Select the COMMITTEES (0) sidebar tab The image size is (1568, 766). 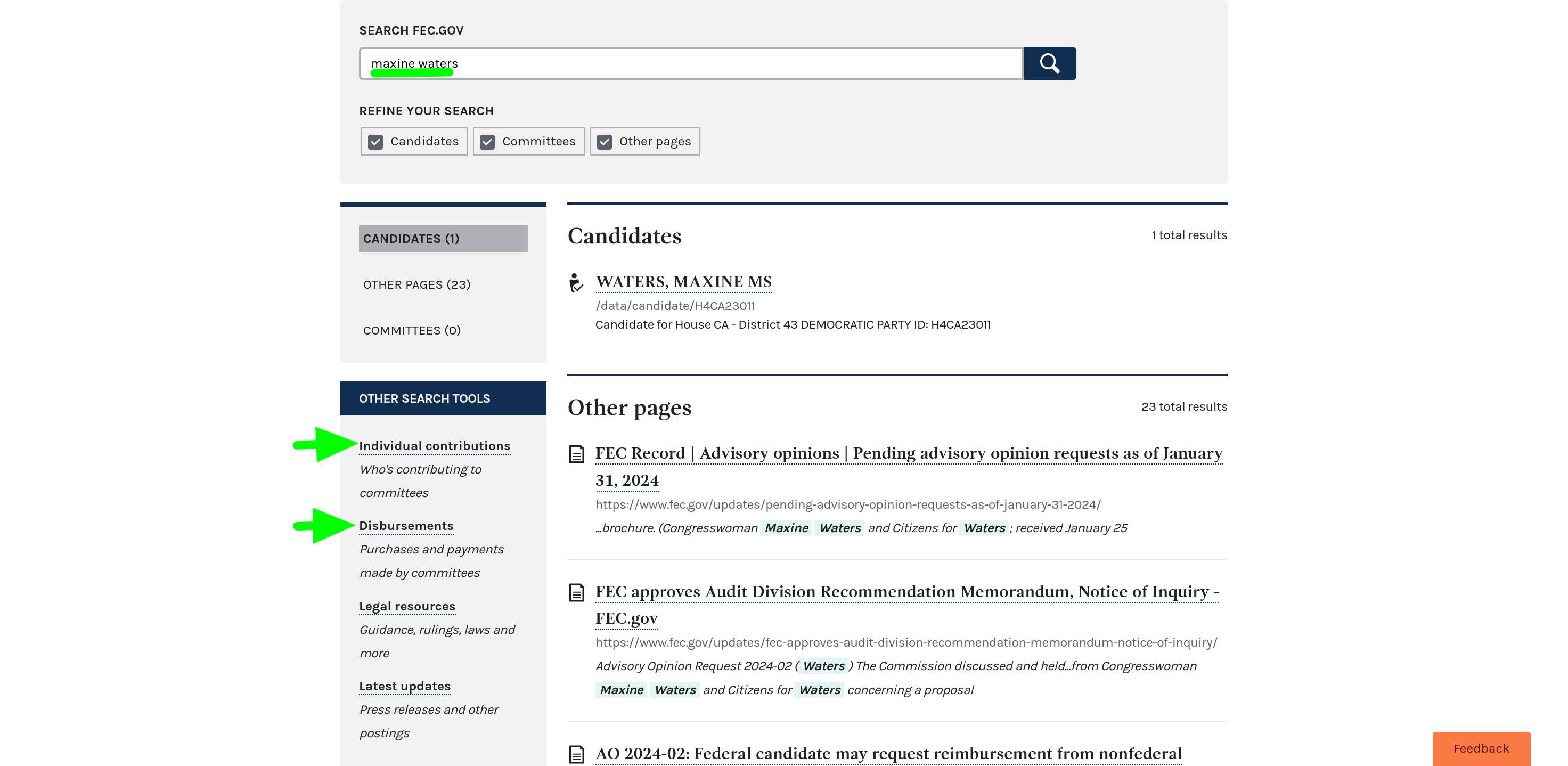(412, 330)
